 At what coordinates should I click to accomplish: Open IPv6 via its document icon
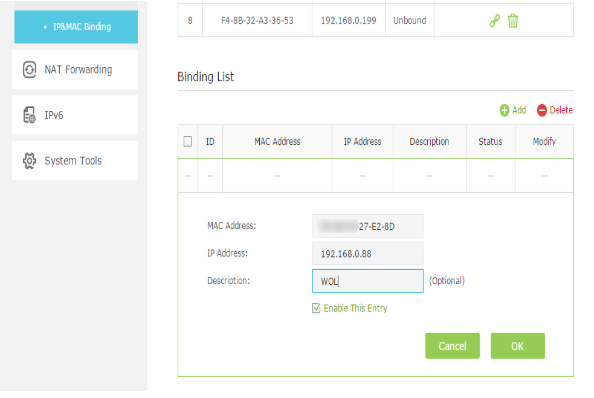(29, 115)
